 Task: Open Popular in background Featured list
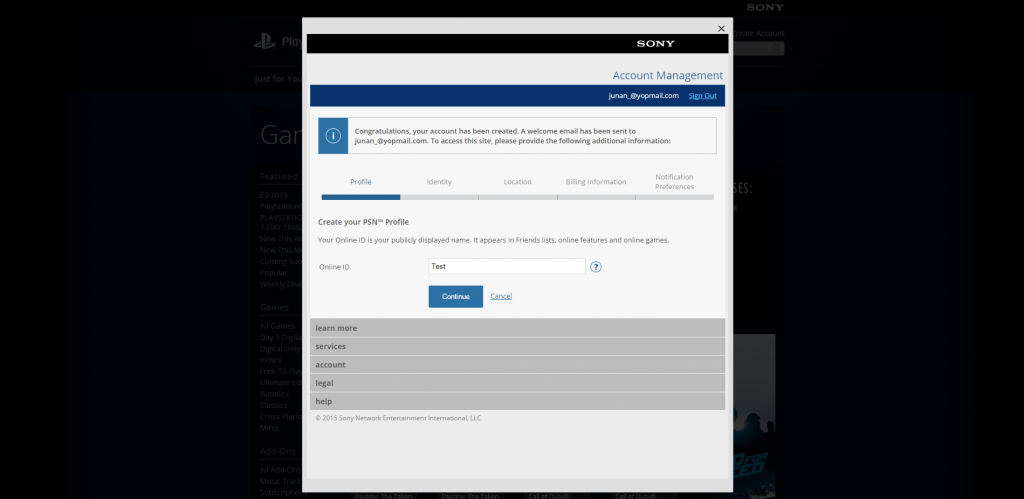tap(274, 272)
